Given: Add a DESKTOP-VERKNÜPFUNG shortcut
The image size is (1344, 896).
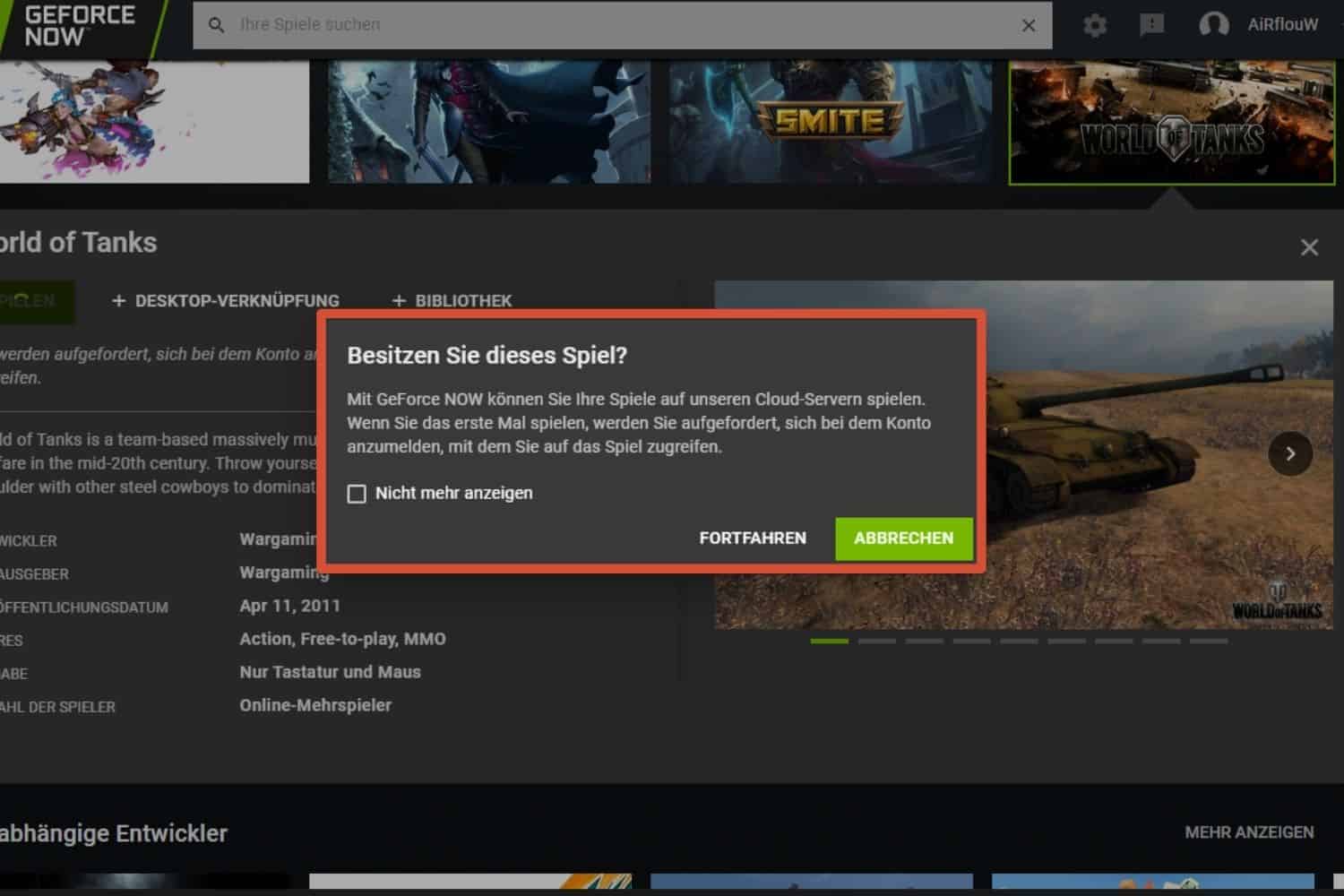Looking at the screenshot, I should point(225,301).
